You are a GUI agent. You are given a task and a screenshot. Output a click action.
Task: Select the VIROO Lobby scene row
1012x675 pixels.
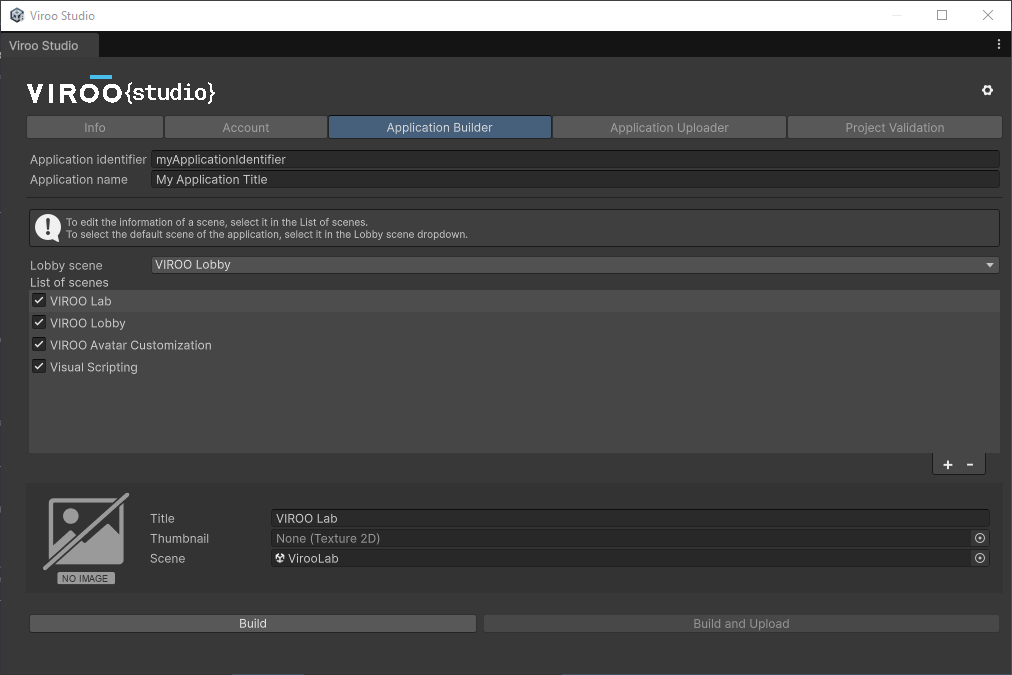(514, 323)
